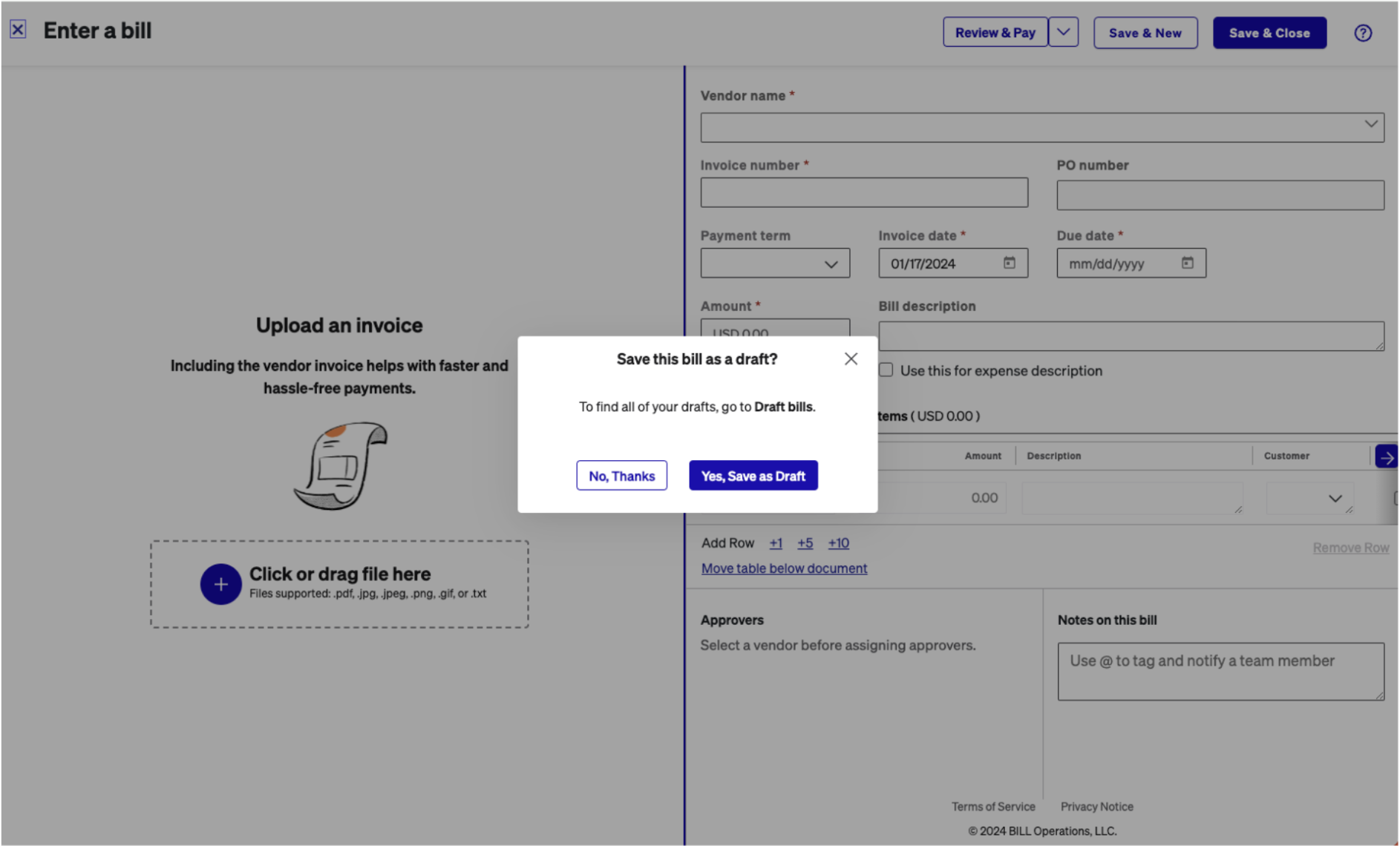Check Use this for expense description
Viewport: 1400px width, 846px height.
(x=886, y=370)
